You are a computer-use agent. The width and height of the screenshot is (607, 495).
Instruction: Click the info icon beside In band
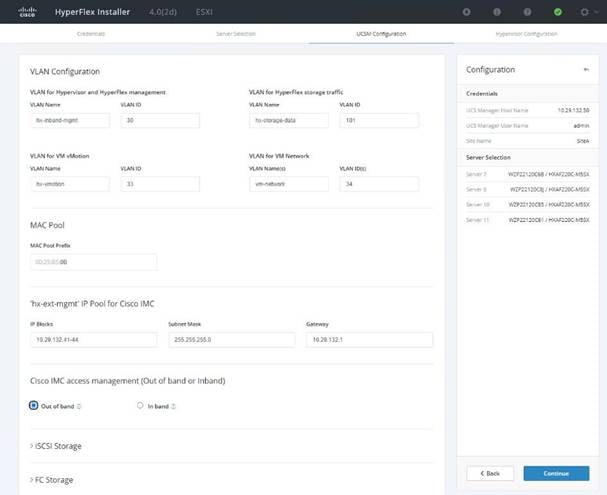(173, 406)
